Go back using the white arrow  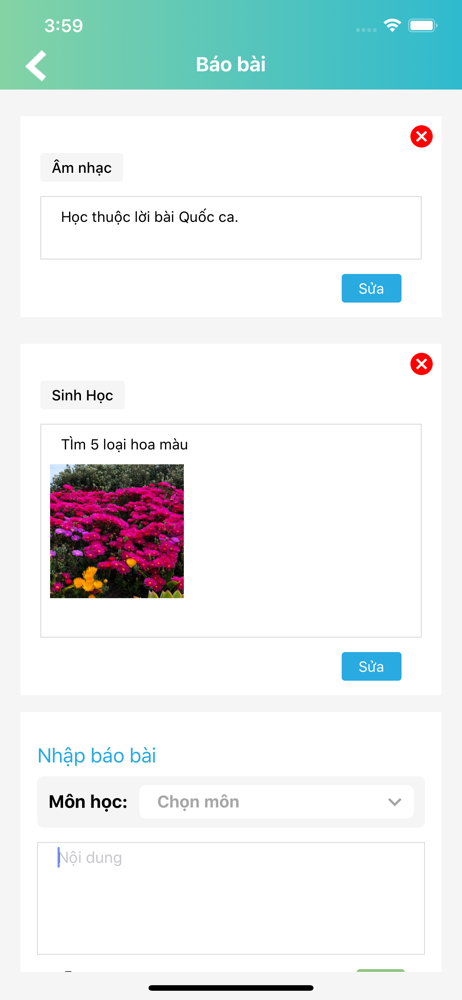(36, 65)
